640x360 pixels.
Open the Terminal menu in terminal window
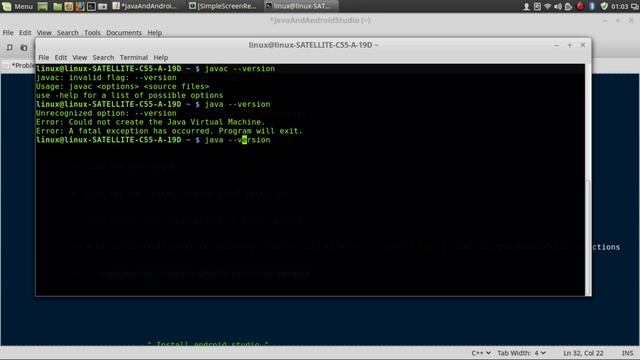(133, 58)
